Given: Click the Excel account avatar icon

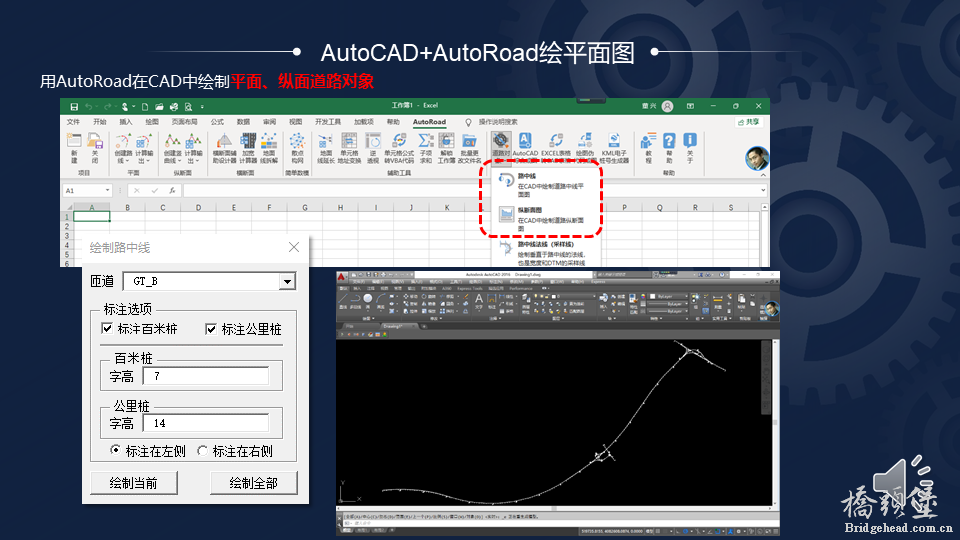Looking at the screenshot, I should tap(667, 107).
